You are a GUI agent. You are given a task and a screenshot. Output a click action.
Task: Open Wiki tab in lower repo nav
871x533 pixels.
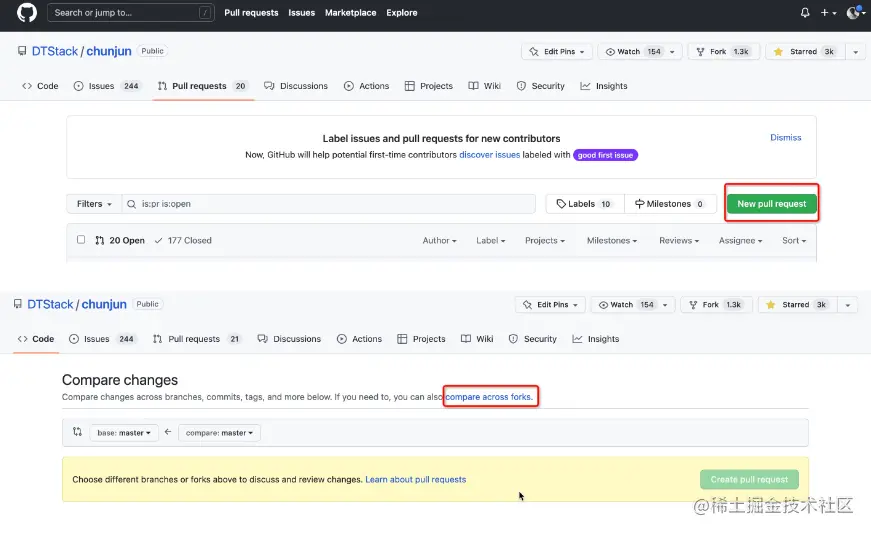tap(477, 339)
